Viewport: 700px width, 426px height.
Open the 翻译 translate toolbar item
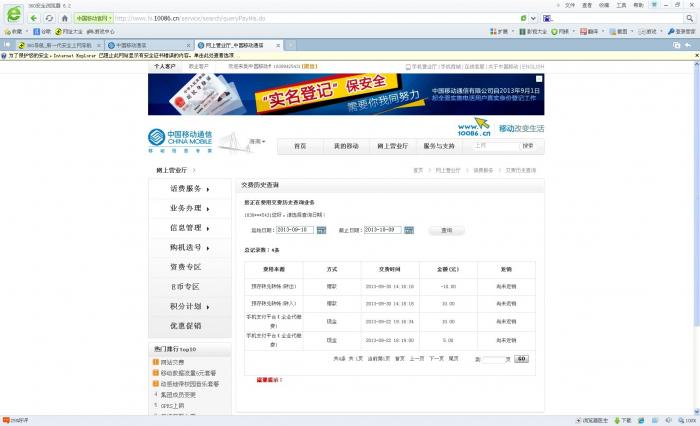click(x=589, y=32)
